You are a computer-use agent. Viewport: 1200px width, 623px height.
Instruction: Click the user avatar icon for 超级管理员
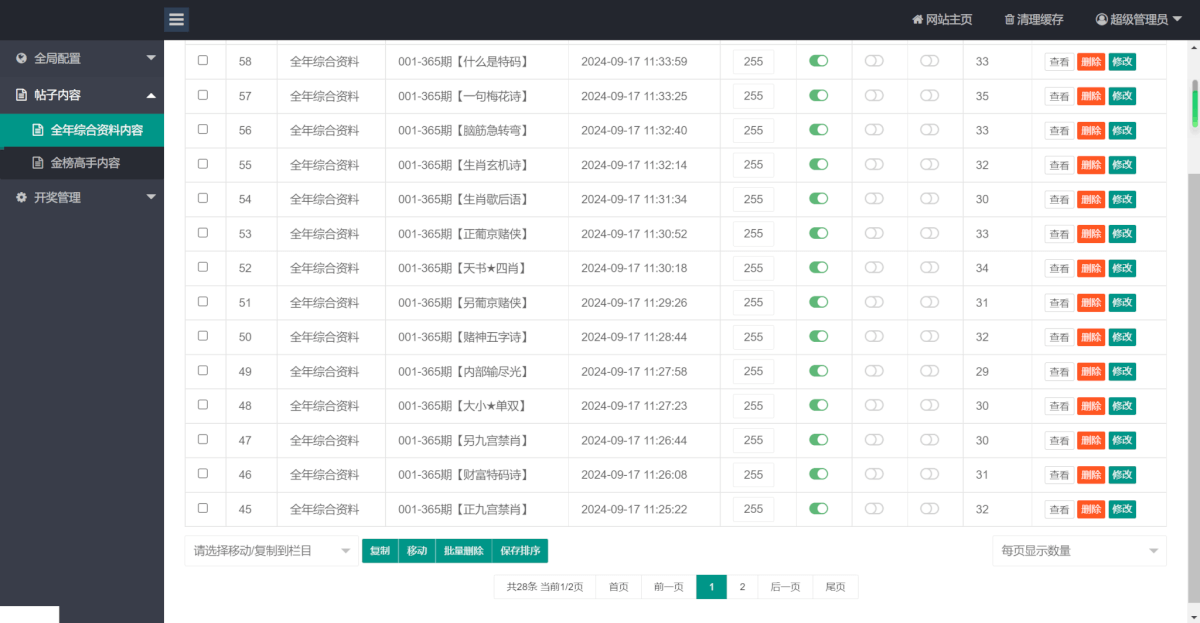[1101, 20]
